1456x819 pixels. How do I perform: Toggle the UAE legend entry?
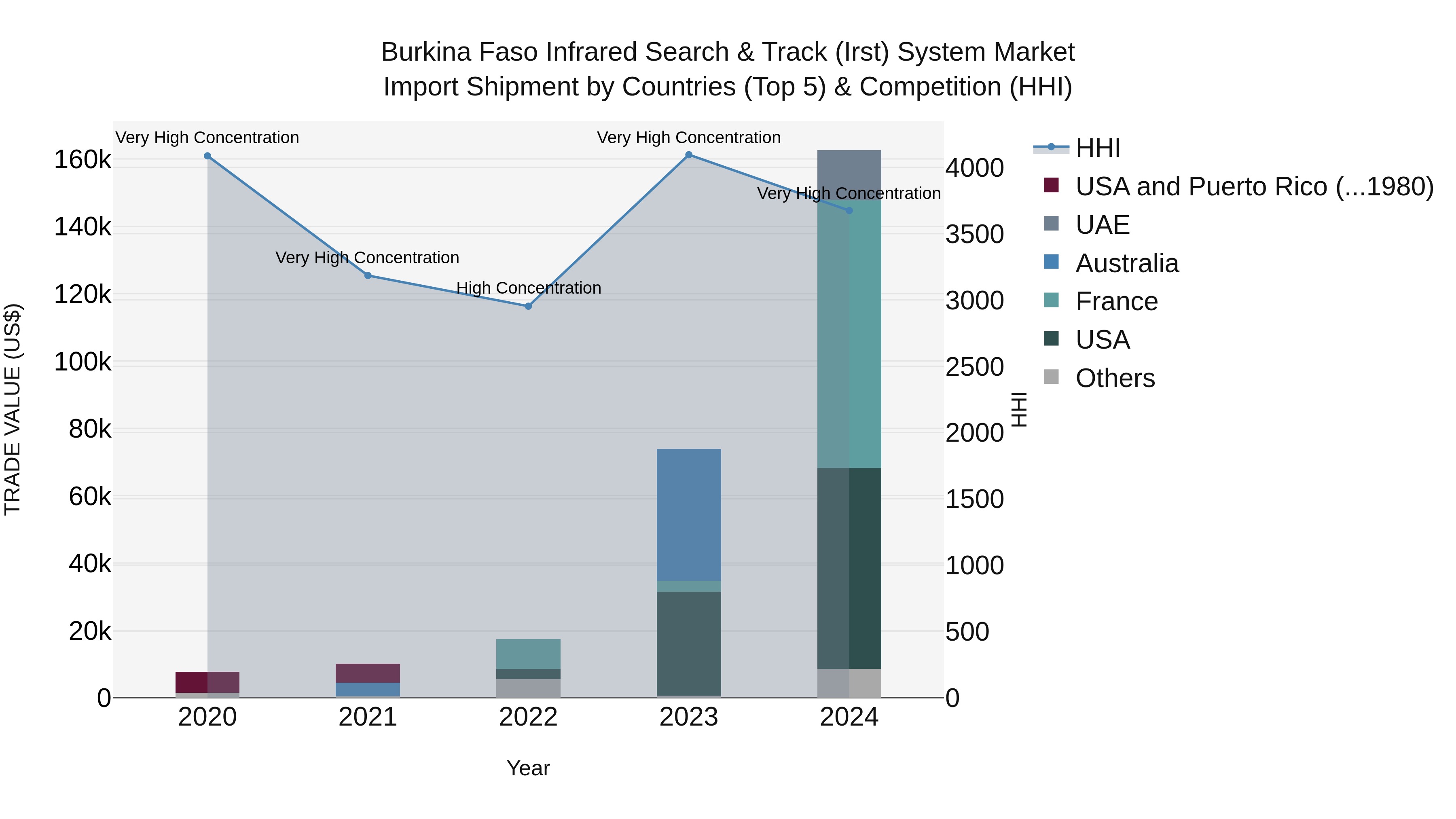coord(1086,224)
